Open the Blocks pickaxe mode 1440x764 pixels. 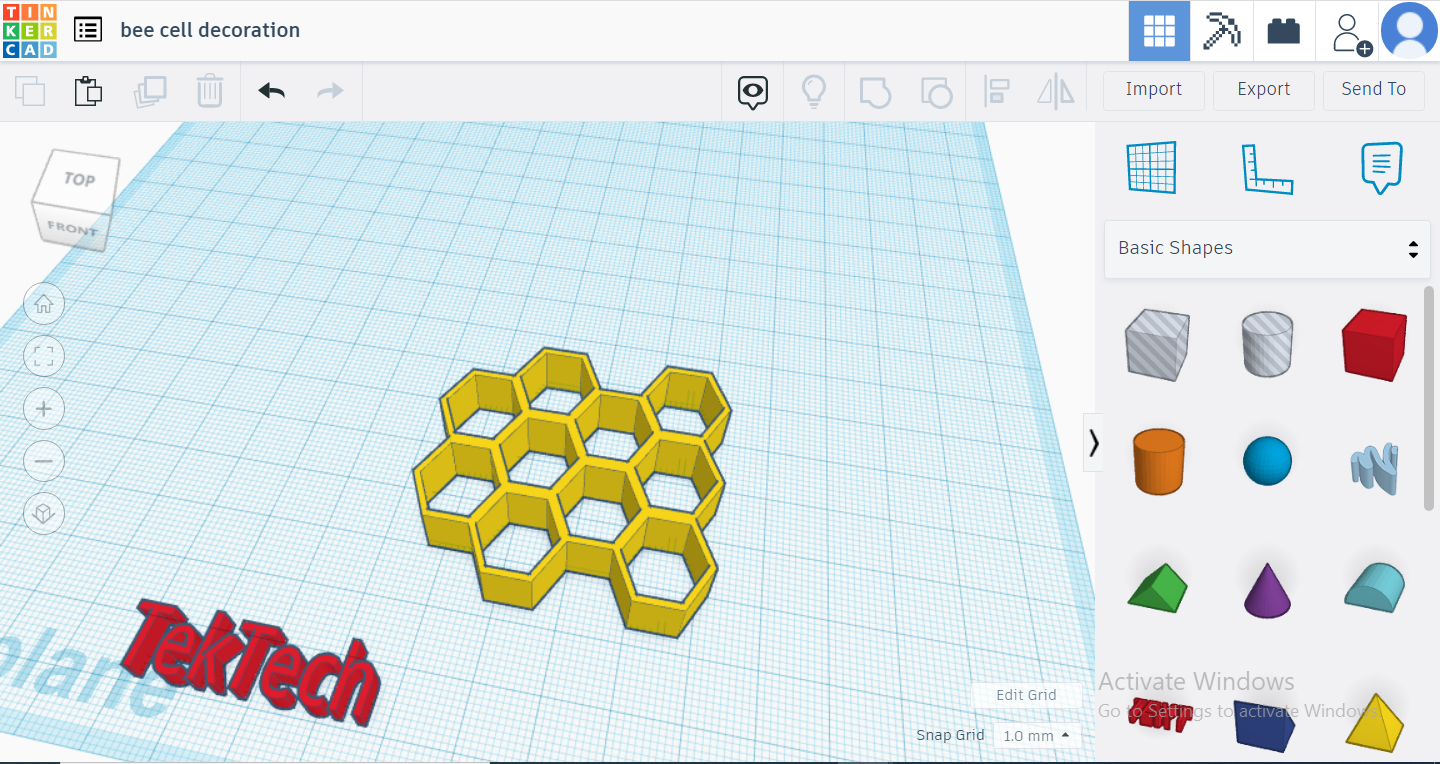tap(1221, 31)
